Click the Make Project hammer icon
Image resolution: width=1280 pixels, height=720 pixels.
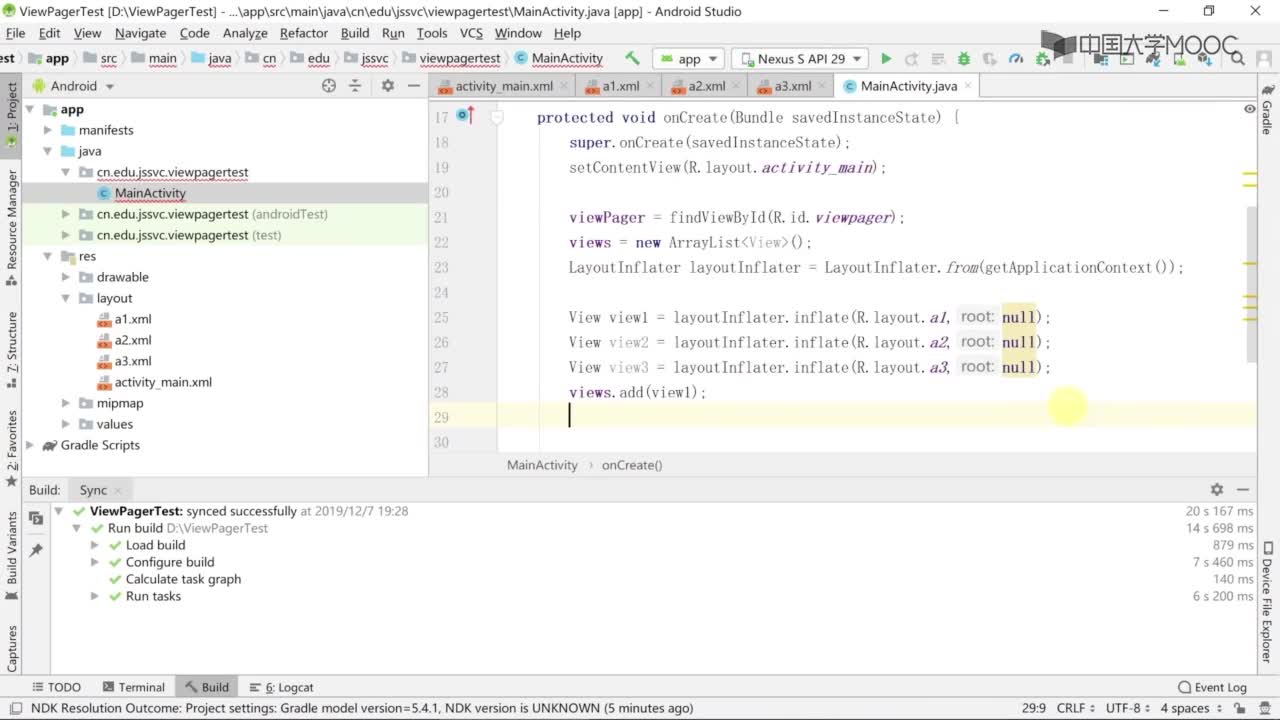pyautogui.click(x=632, y=58)
